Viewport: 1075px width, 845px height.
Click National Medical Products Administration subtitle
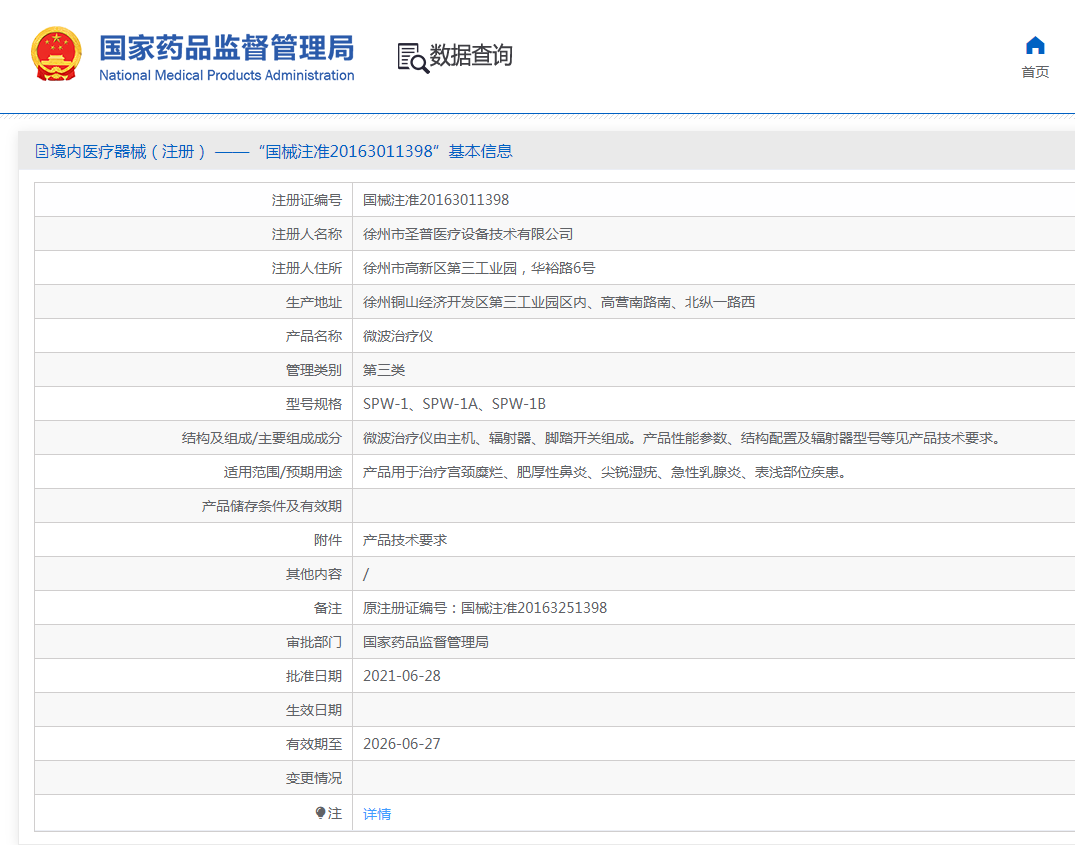click(x=227, y=75)
